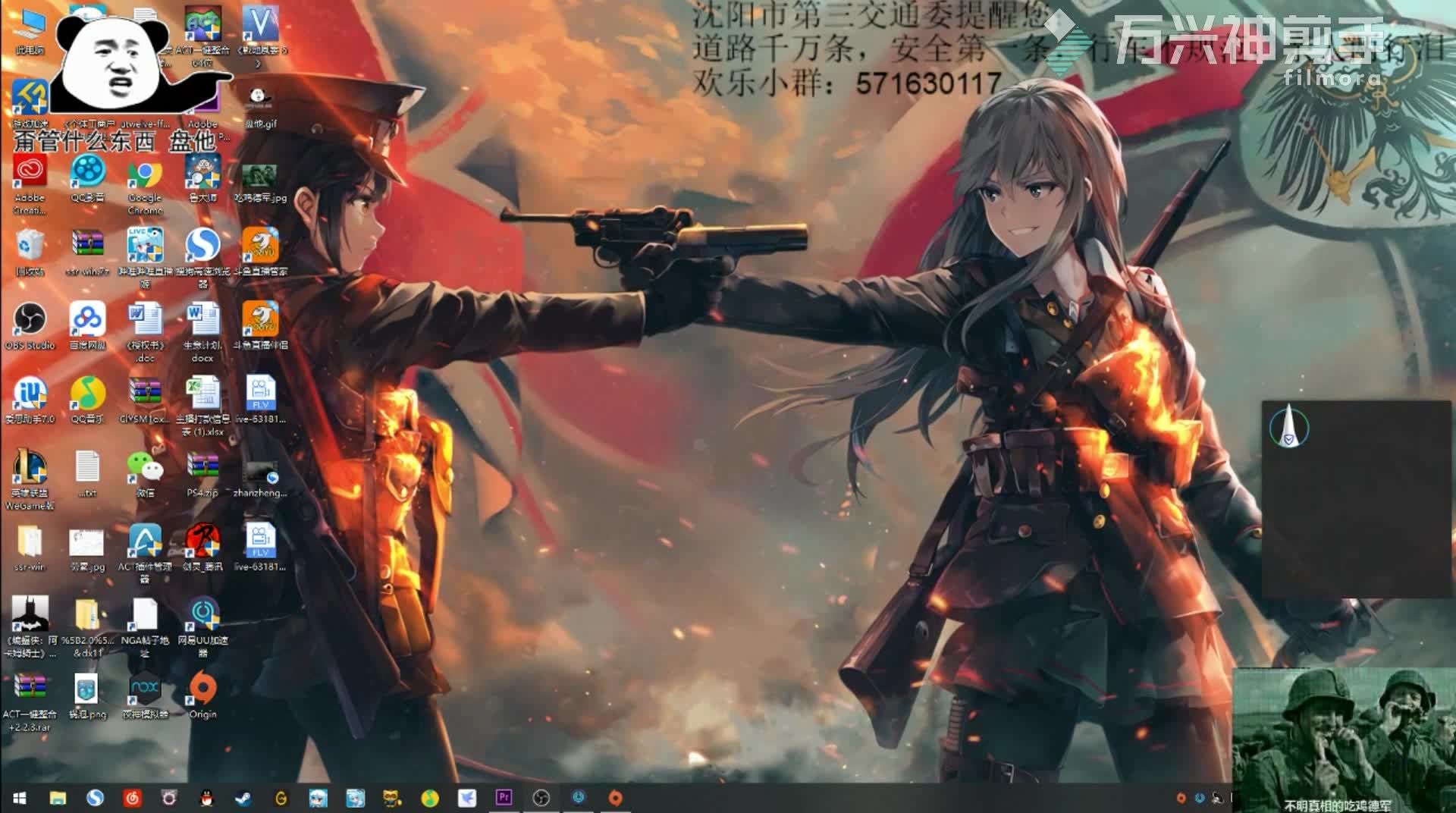
Task: Open the 盘他.gif file on desktop
Action: click(261, 106)
